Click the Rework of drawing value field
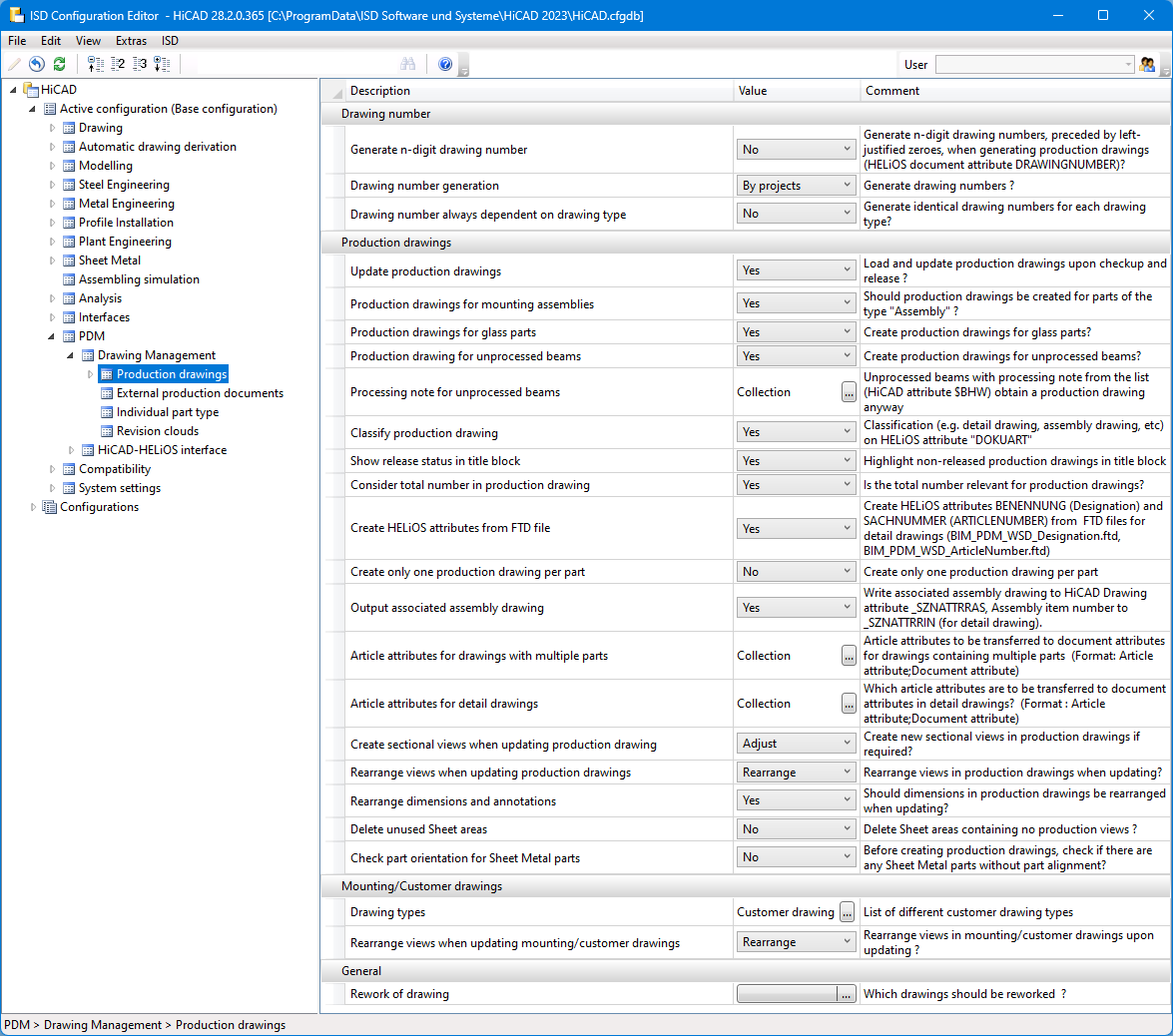1173x1036 pixels. (x=787, y=994)
